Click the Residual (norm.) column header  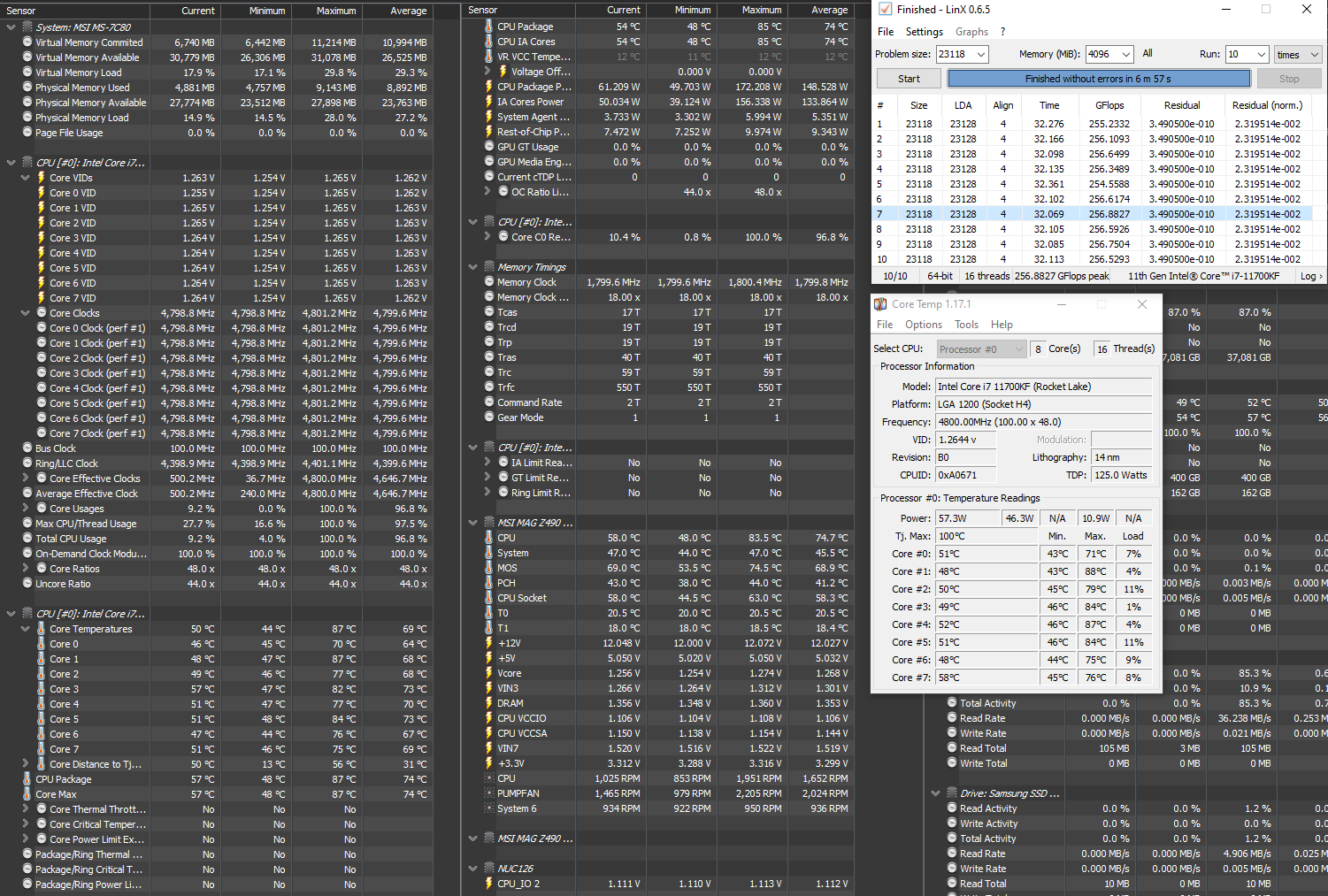click(x=1267, y=105)
